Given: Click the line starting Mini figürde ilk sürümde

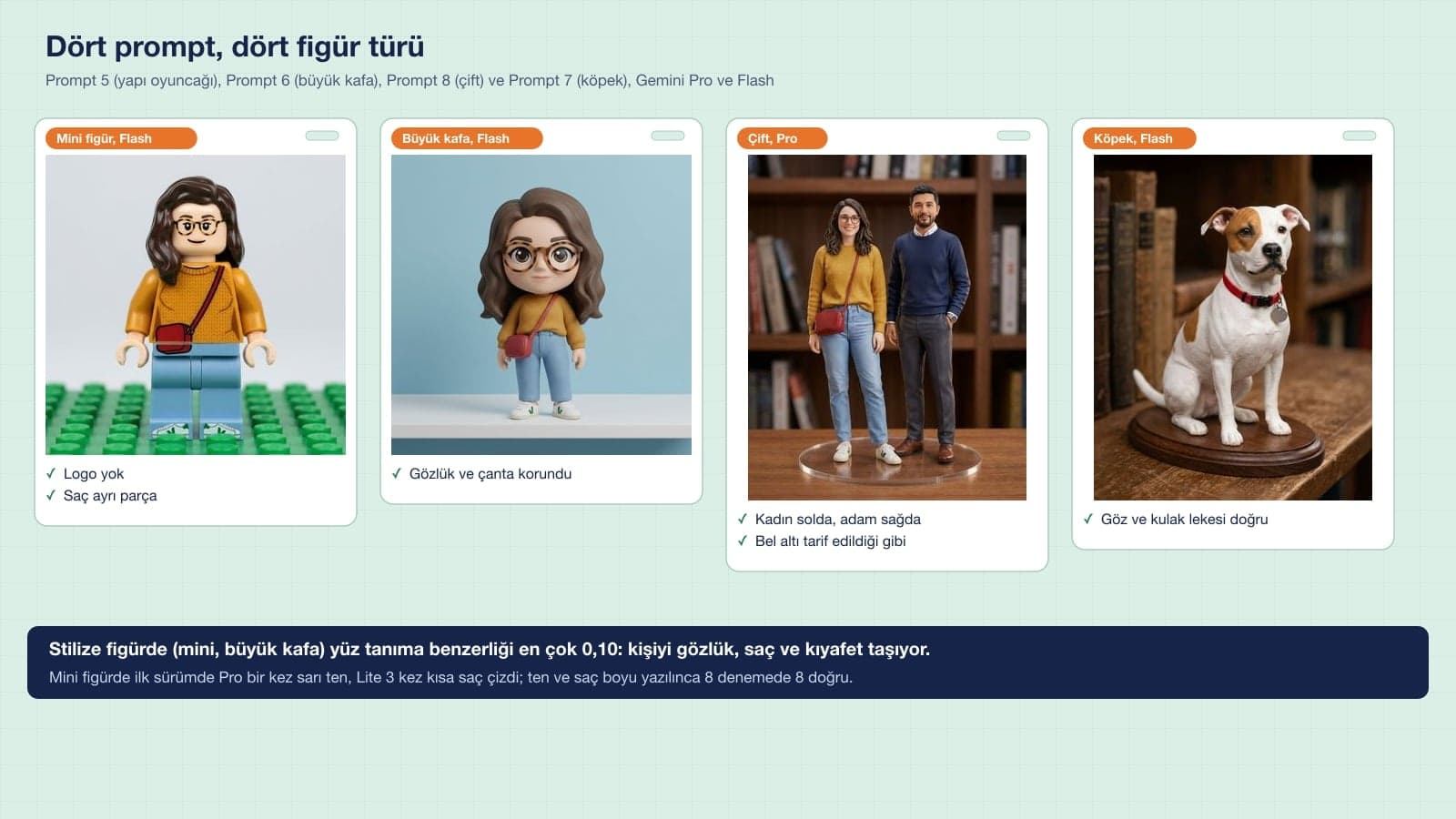Looking at the screenshot, I should click(x=450, y=677).
